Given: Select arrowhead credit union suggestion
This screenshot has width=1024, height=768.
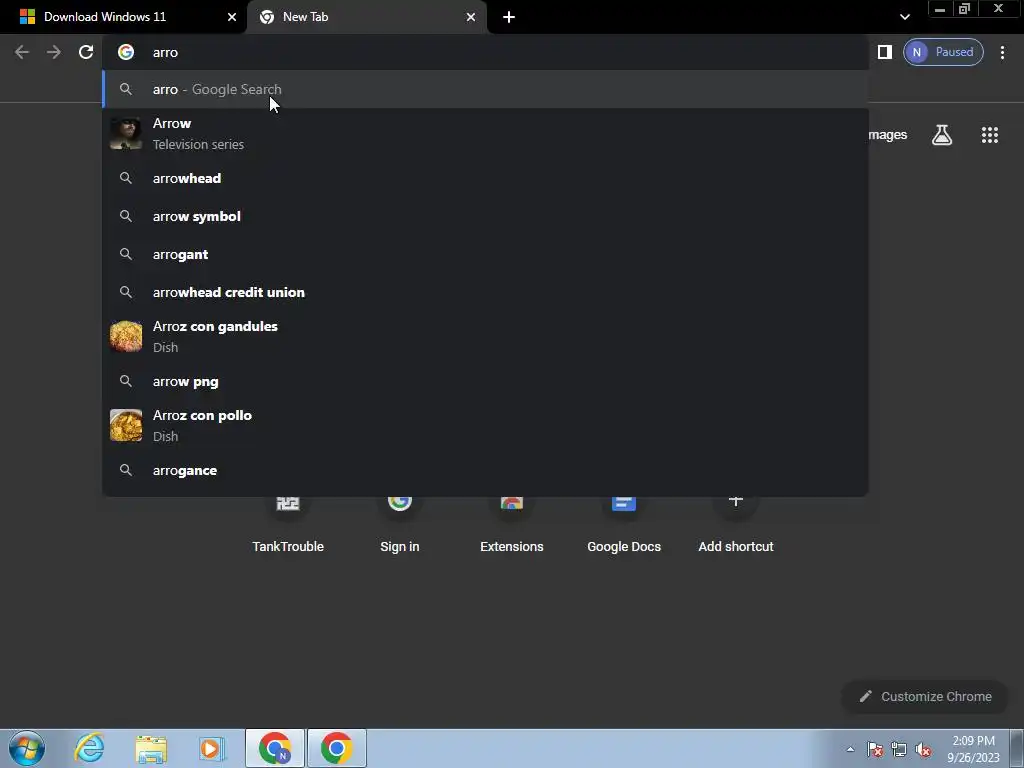Looking at the screenshot, I should [485, 292].
